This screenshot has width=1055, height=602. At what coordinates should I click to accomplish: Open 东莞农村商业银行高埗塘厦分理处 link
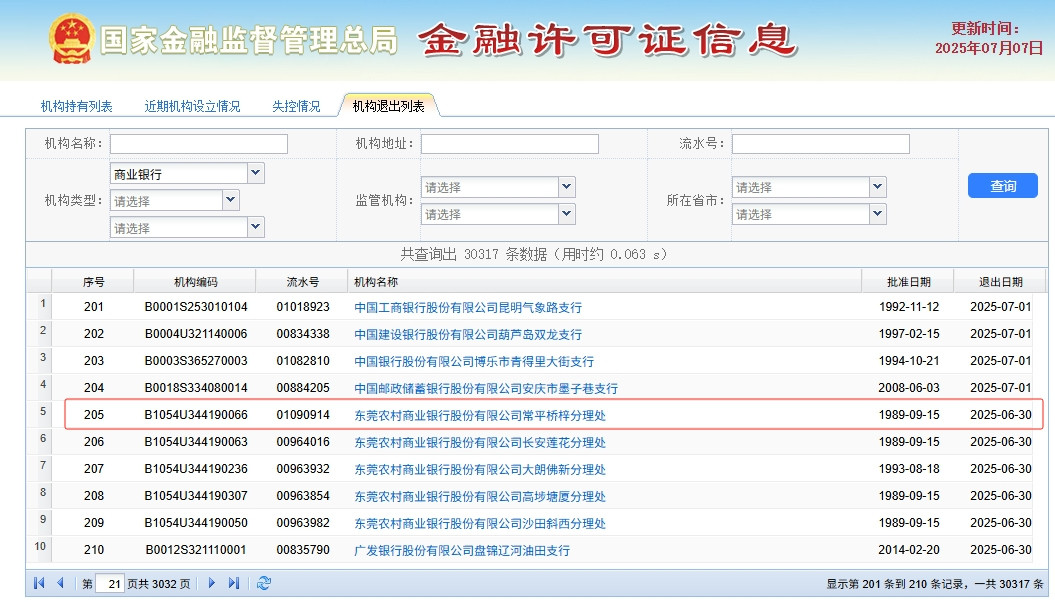tap(480, 496)
